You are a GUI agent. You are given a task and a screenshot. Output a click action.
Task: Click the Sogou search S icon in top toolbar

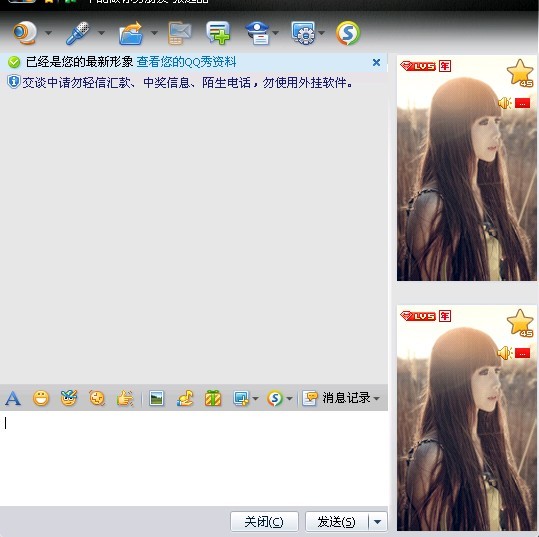(348, 33)
